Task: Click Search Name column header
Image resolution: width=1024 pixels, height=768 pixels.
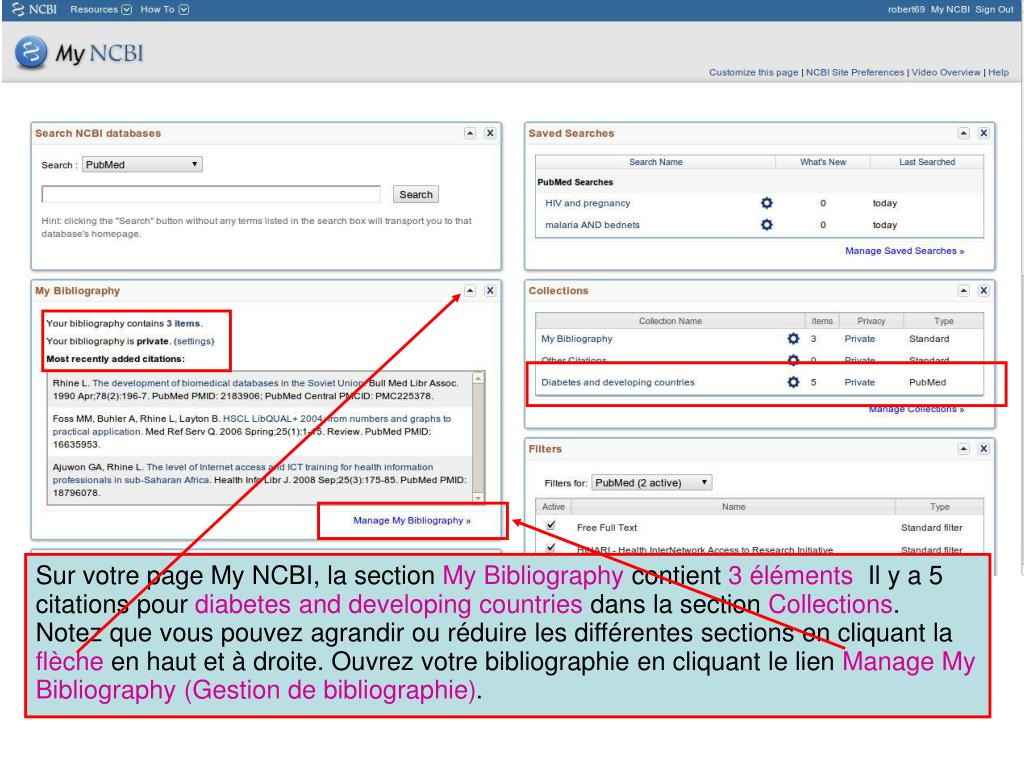Action: pos(655,162)
